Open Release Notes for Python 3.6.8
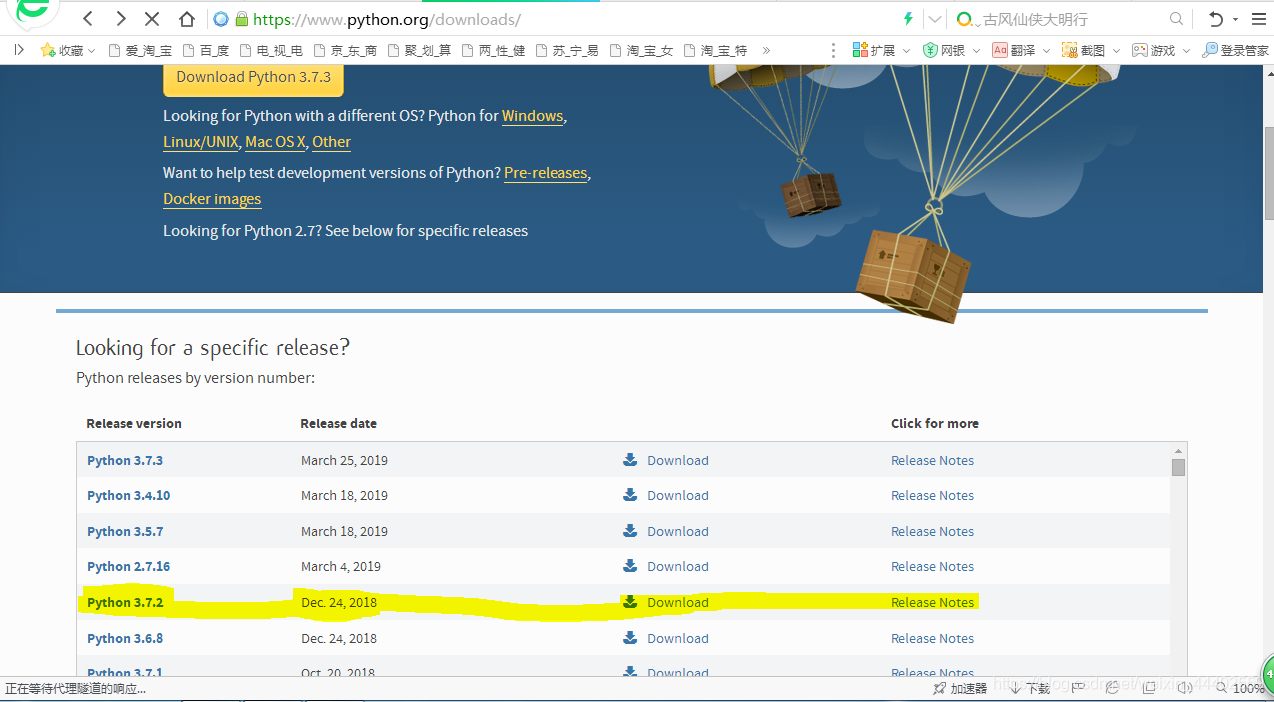Image resolution: width=1274 pixels, height=702 pixels. click(932, 638)
